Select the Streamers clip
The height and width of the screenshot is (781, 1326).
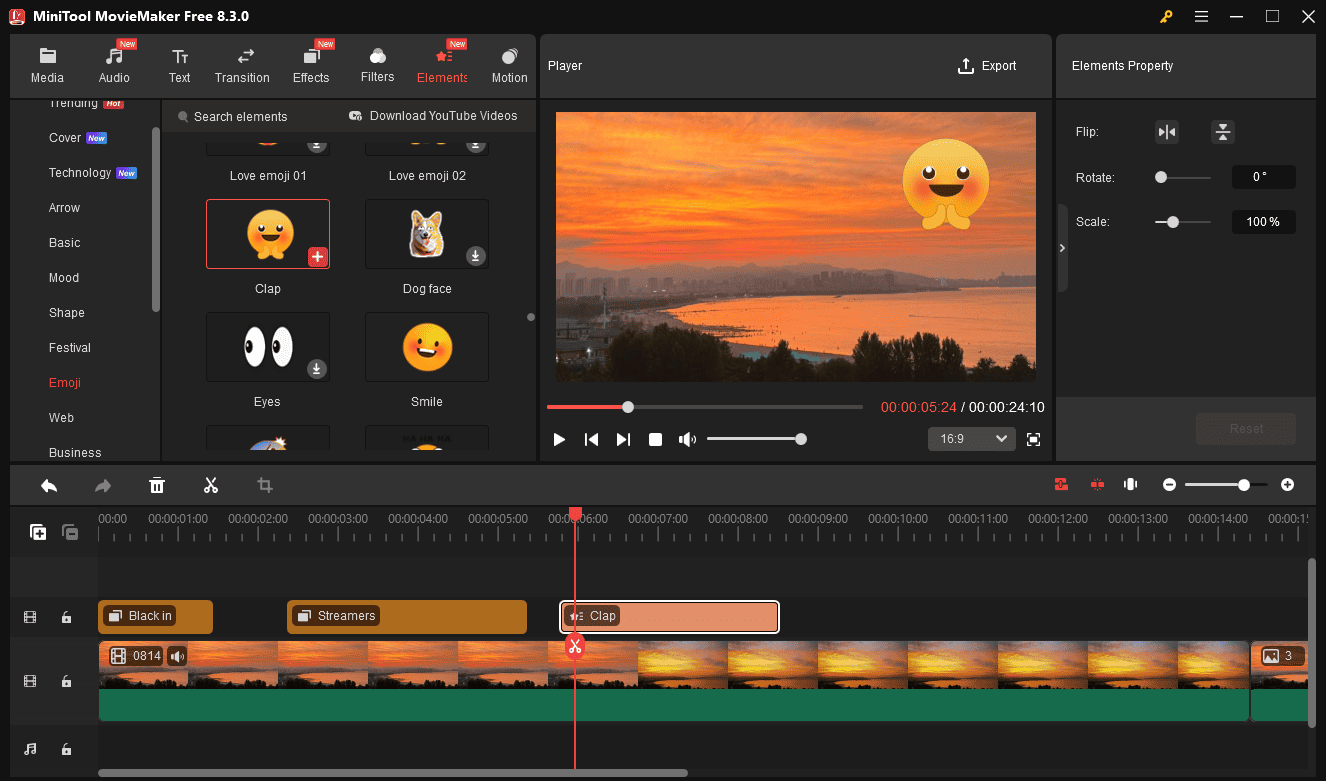(x=407, y=617)
